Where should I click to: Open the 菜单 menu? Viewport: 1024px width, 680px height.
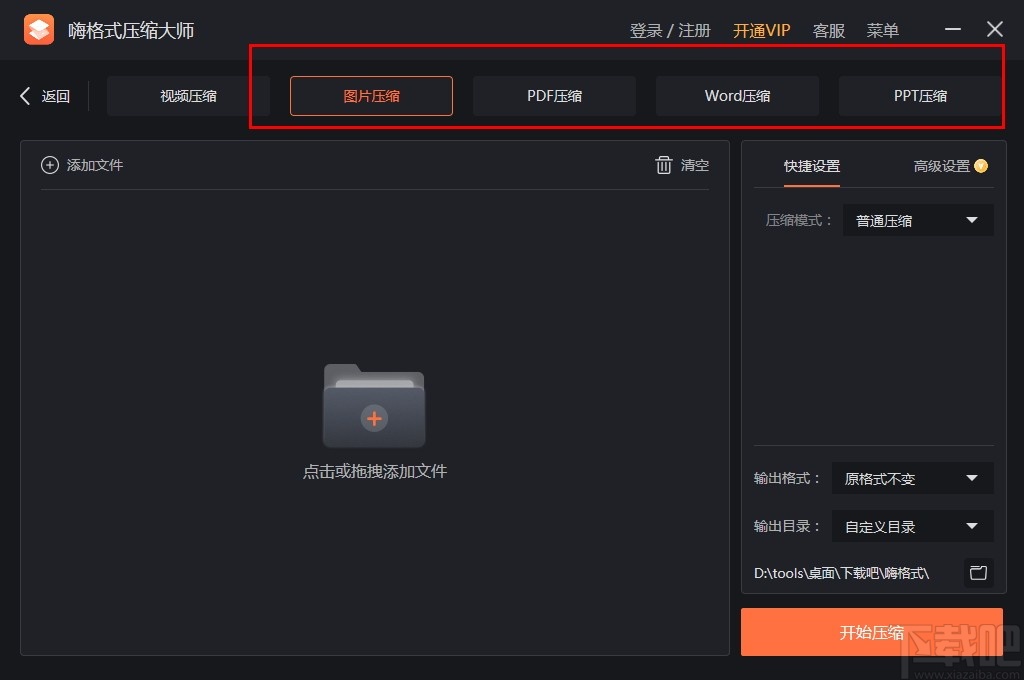(x=883, y=30)
